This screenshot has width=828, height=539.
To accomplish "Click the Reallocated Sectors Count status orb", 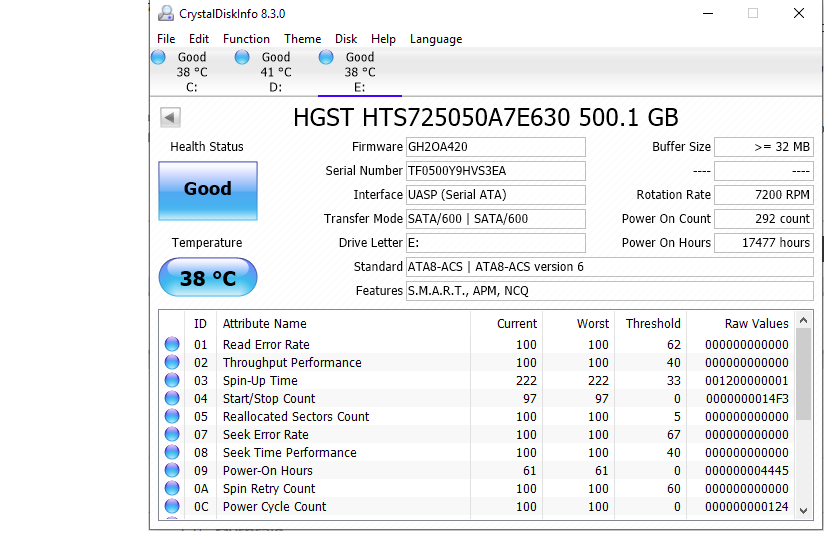I will tap(171, 417).
